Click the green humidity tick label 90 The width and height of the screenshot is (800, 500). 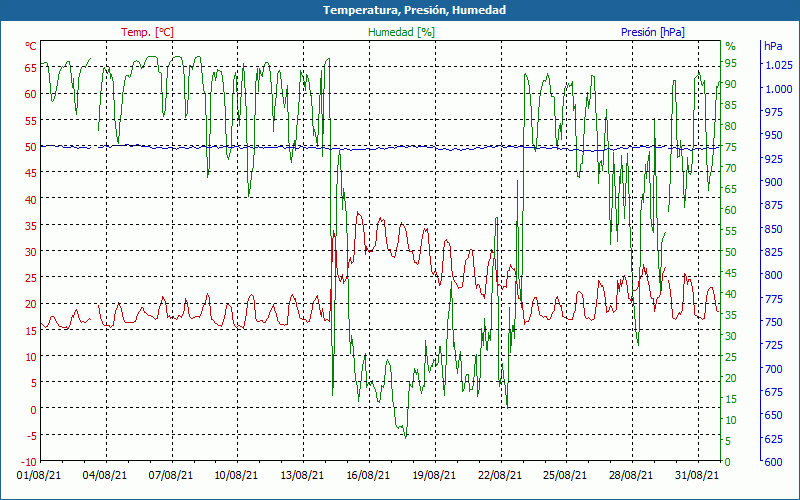coord(731,84)
